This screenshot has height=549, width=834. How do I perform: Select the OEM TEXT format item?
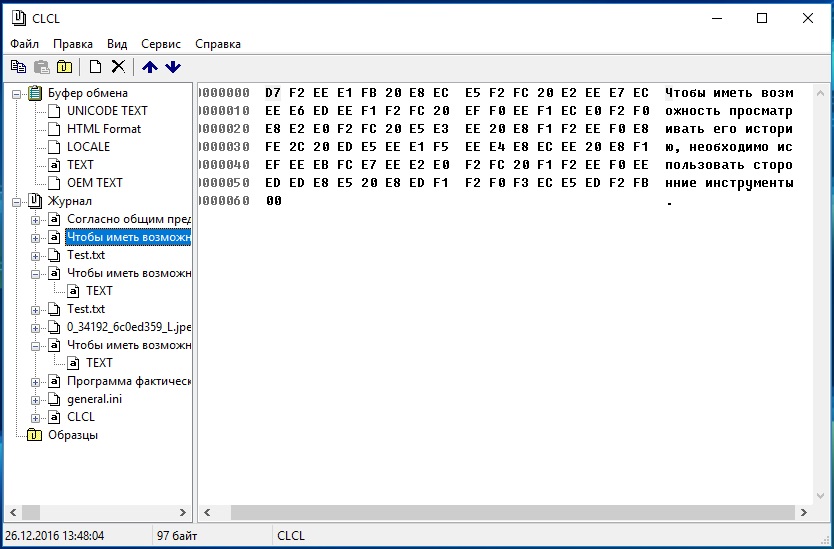coord(95,183)
